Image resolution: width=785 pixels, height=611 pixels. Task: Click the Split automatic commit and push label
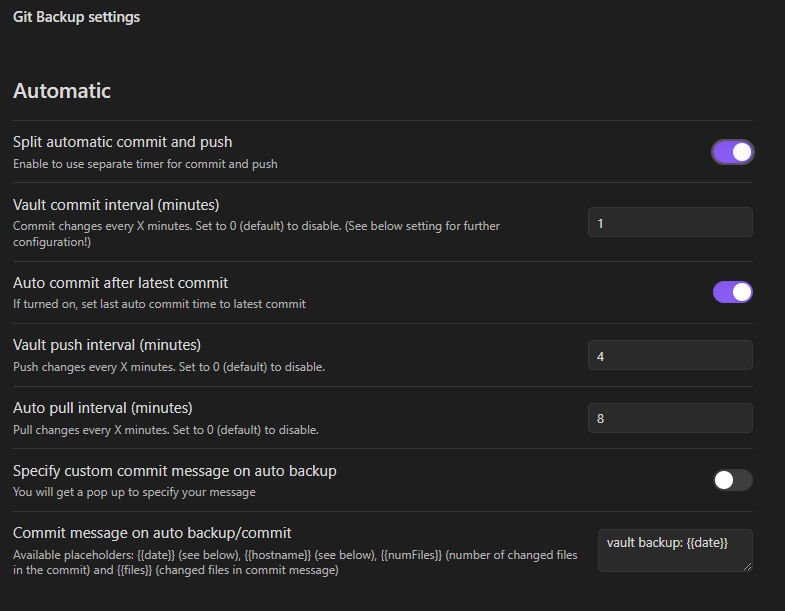click(123, 142)
